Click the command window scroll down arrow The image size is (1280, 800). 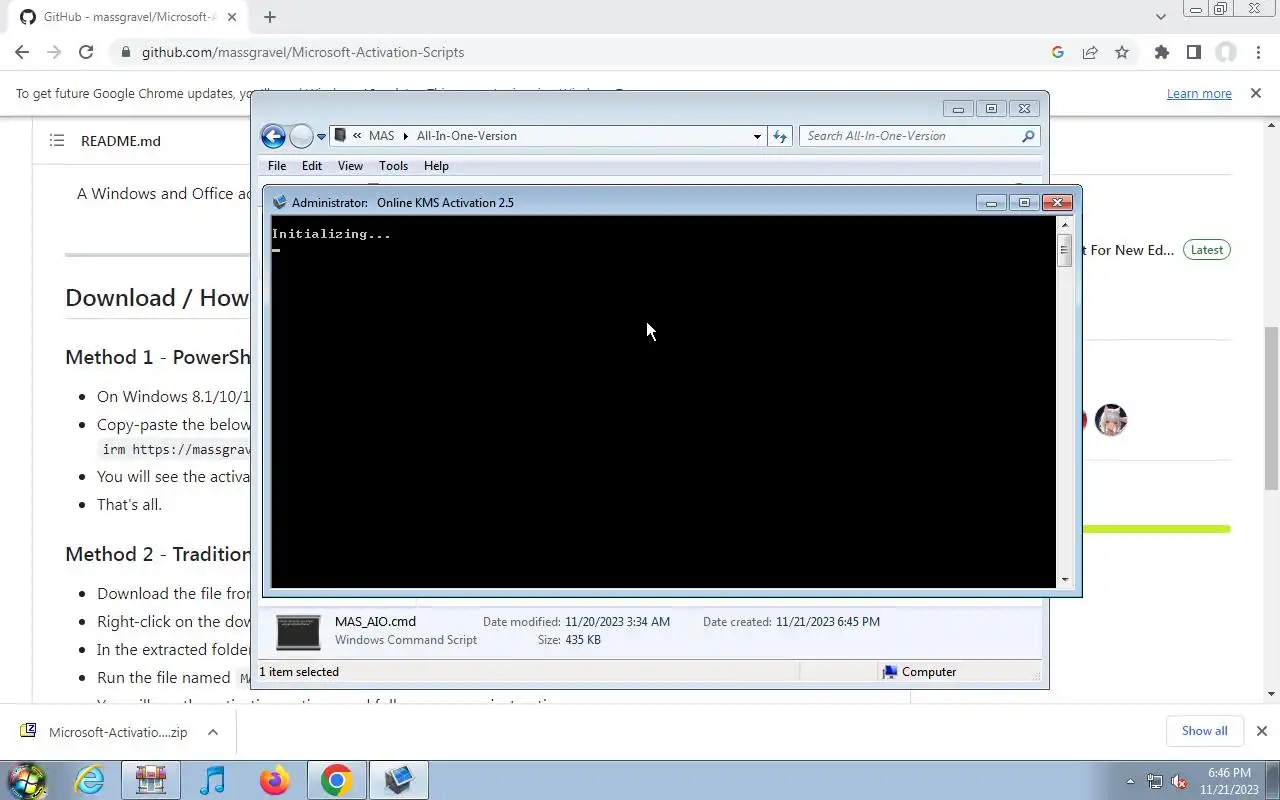point(1065,579)
